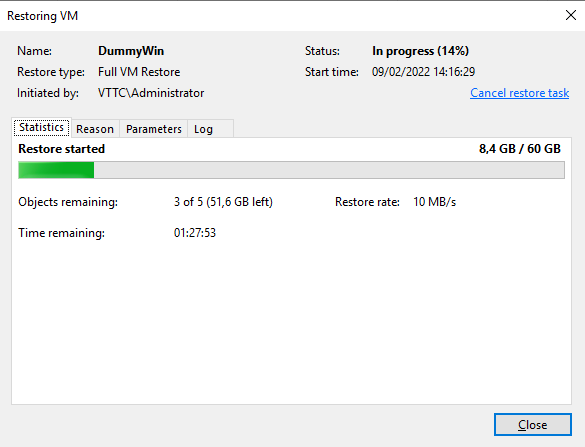
Task: Click the time remaining value 01:27:53
Action: [x=195, y=233]
